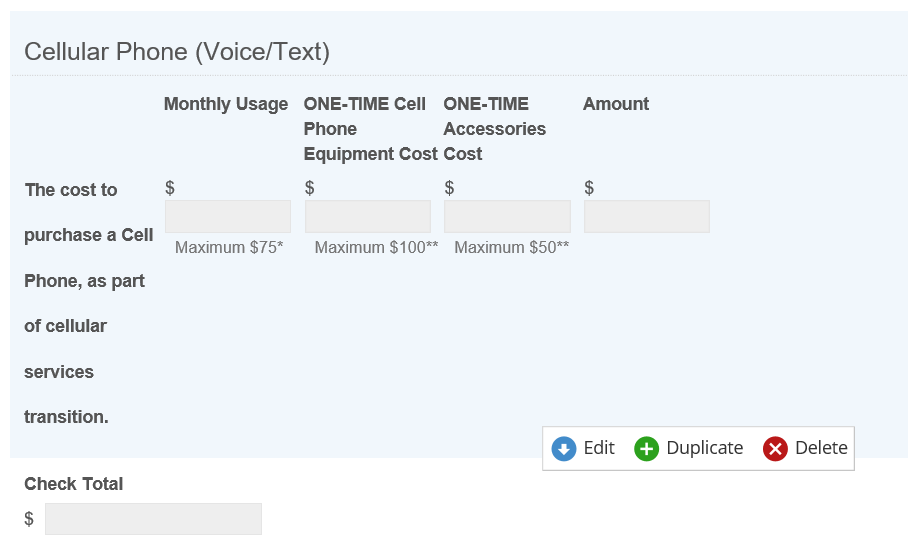
Task: Click into the Amount input field
Action: coord(646,217)
